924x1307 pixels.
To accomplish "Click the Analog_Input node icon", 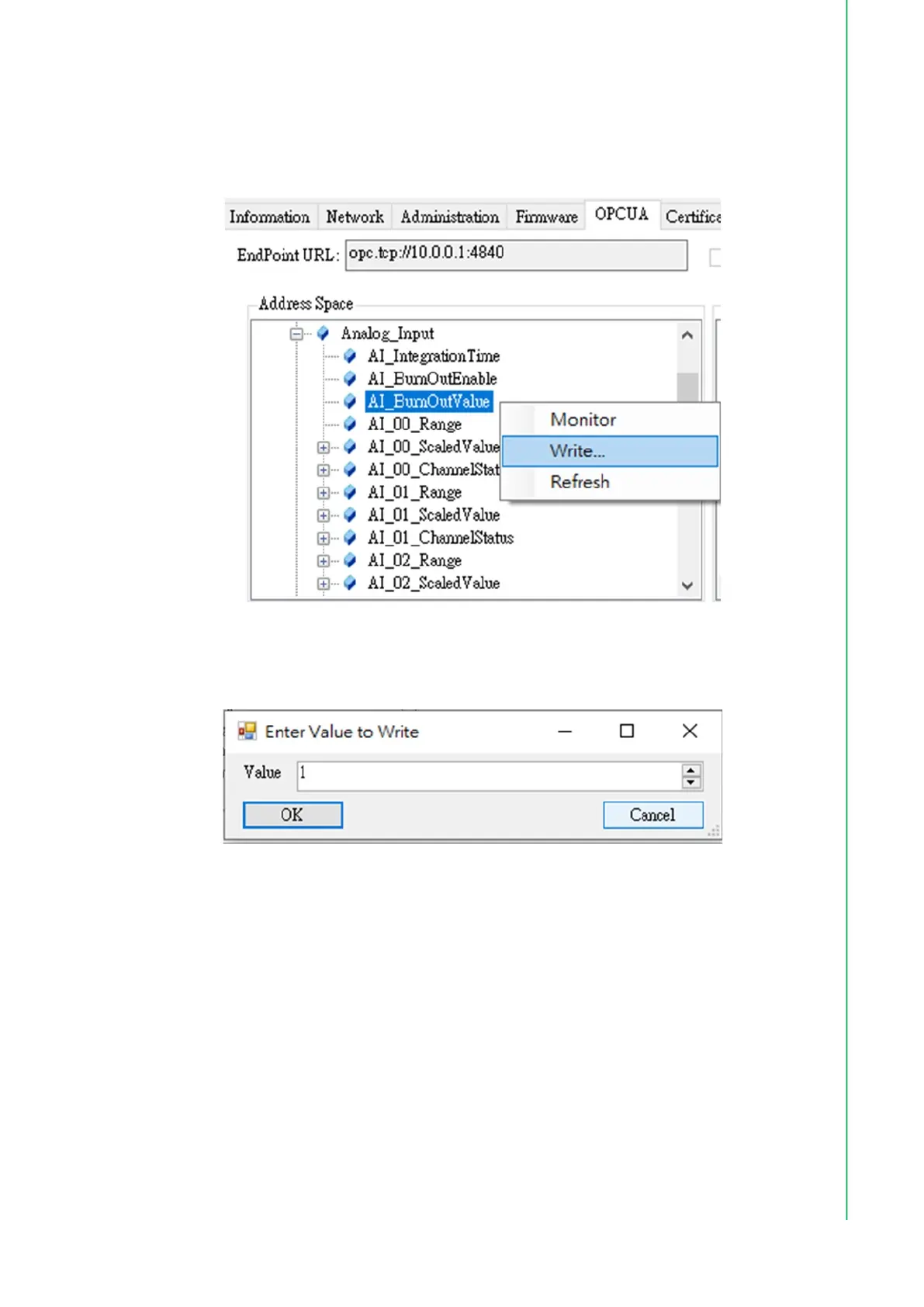I will tap(323, 334).
